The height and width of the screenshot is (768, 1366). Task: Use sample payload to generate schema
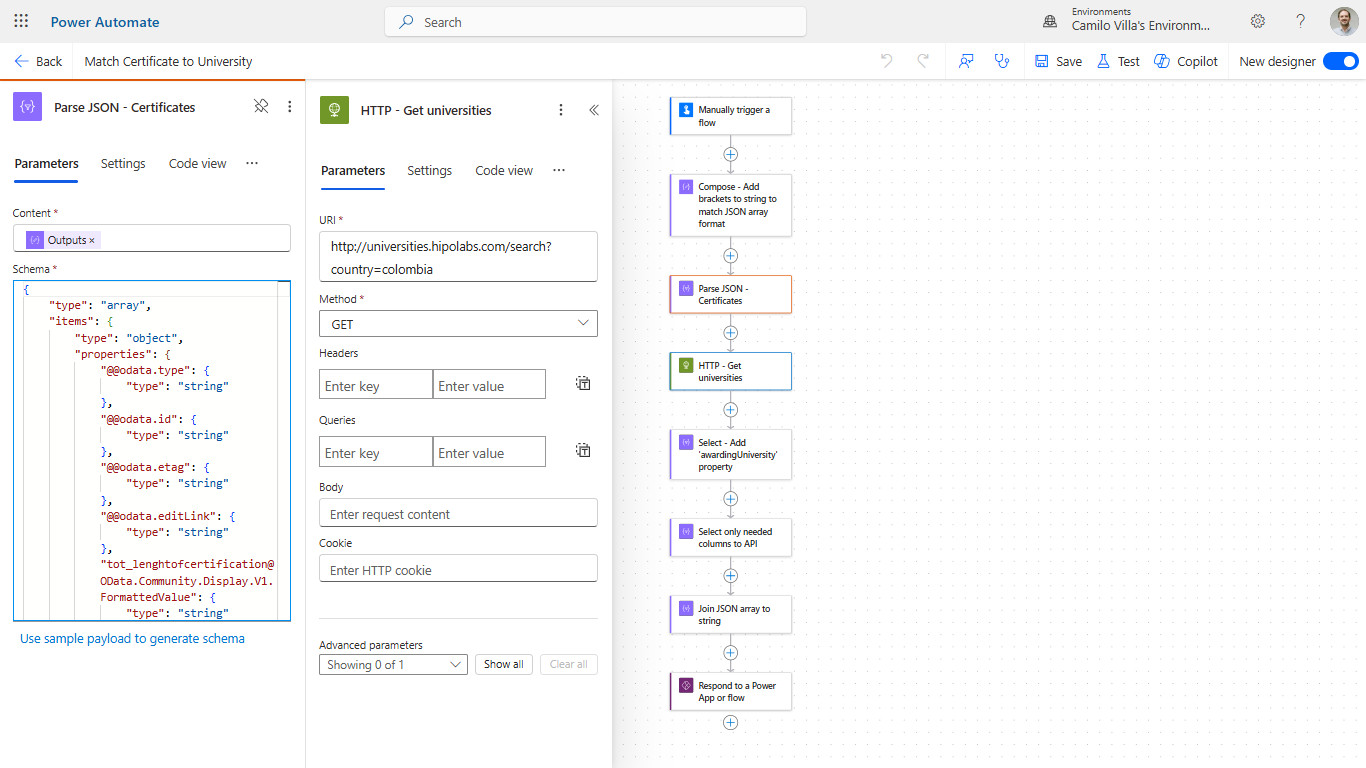tap(132, 638)
